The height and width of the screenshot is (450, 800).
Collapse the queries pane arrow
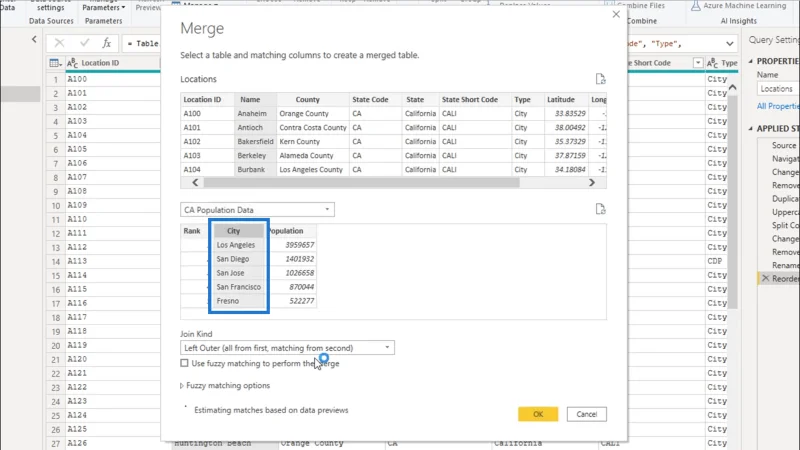[x=34, y=39]
